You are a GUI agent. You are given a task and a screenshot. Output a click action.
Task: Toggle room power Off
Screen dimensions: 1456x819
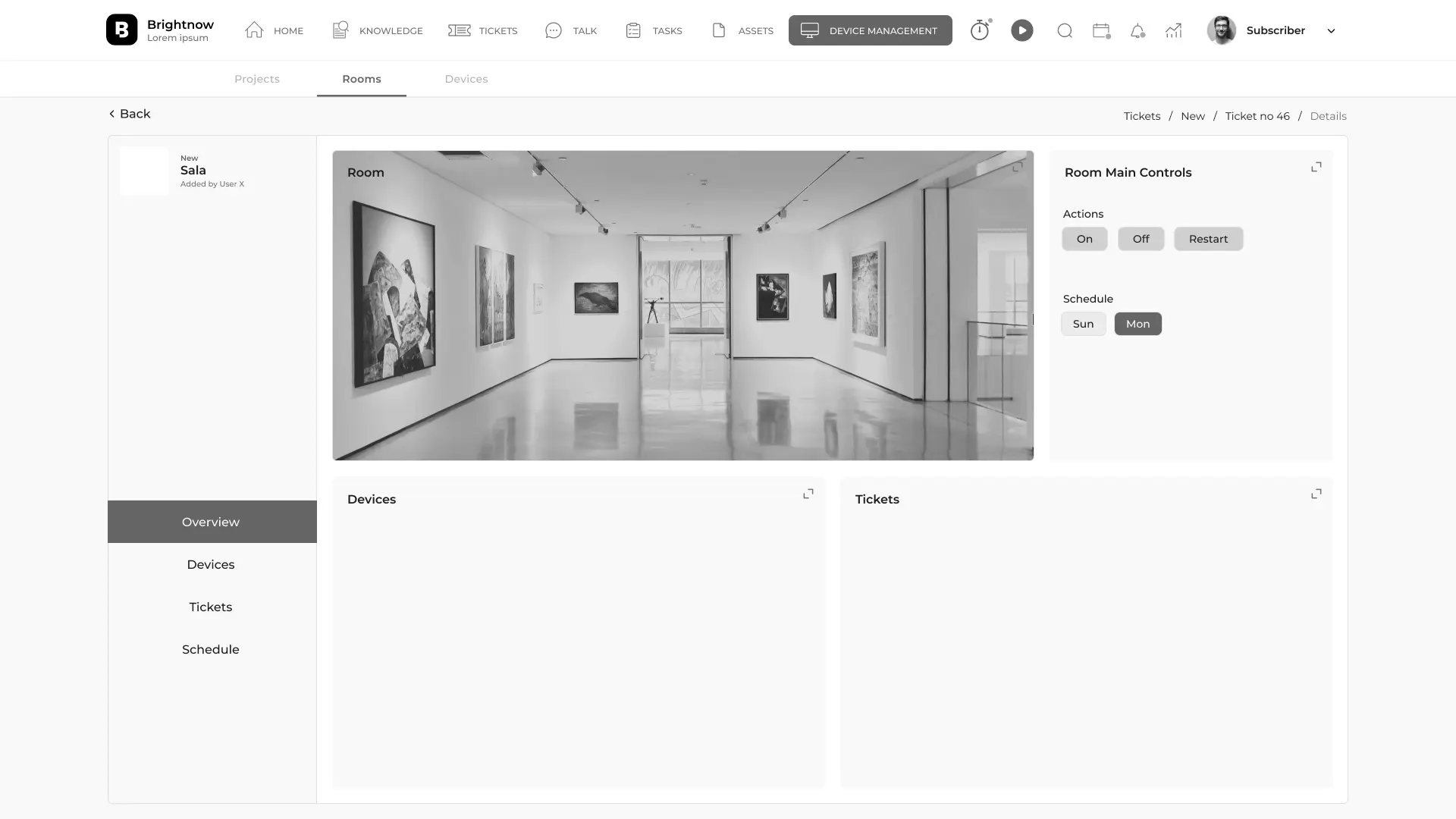[1141, 239]
